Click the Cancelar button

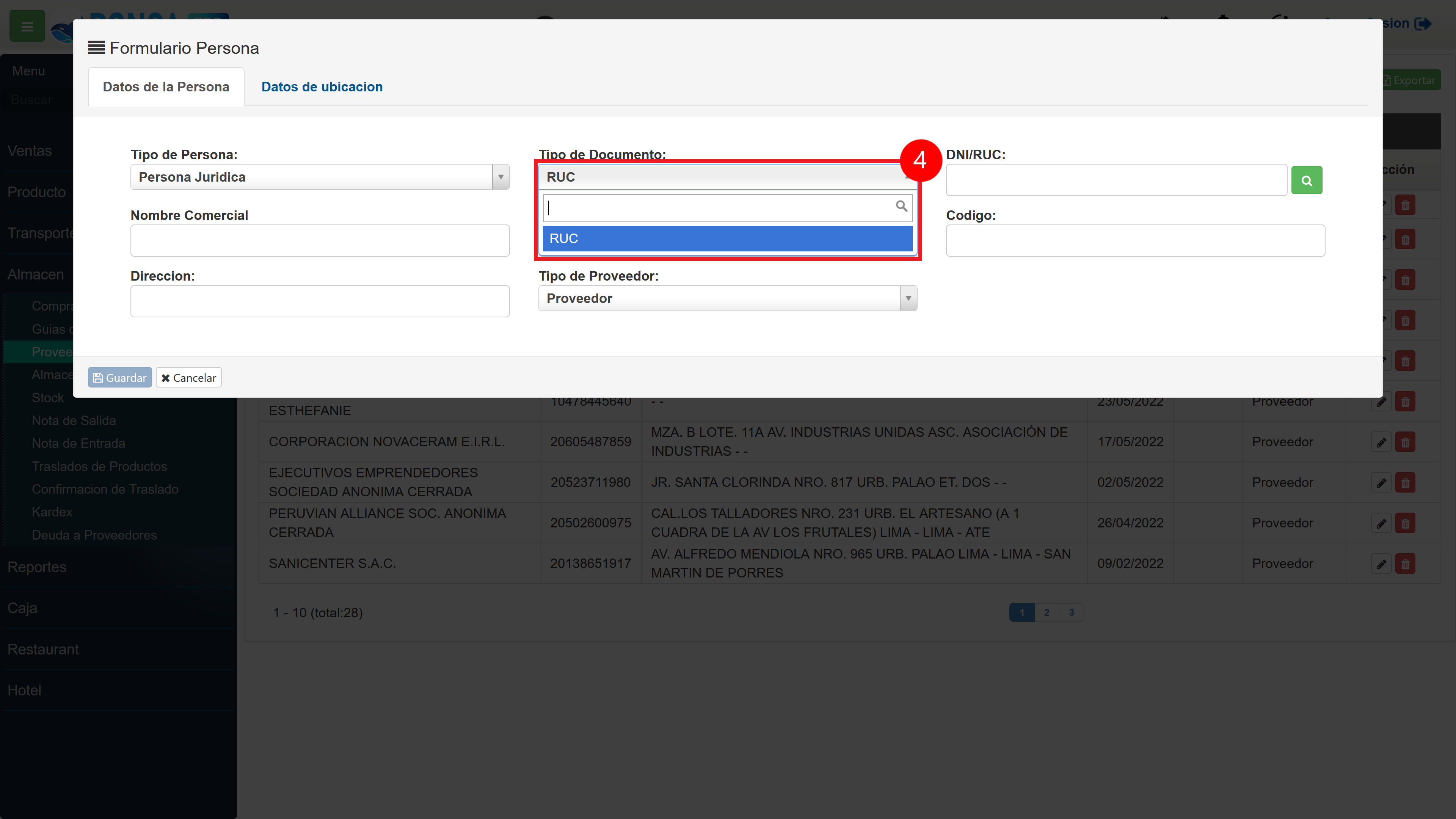[x=189, y=378]
